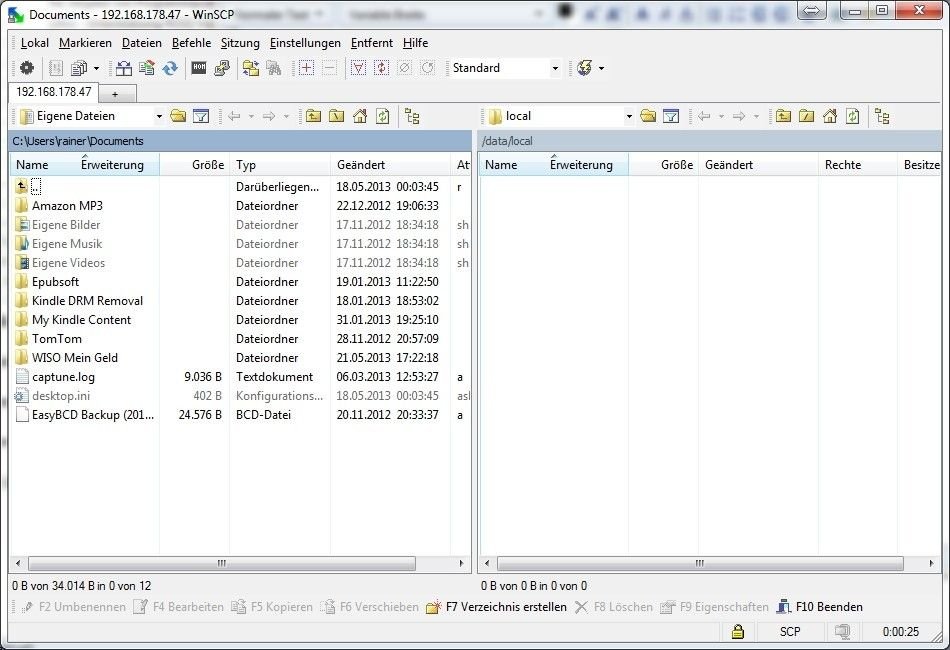Click the synchronize directories icon
The height and width of the screenshot is (650, 950).
click(147, 68)
